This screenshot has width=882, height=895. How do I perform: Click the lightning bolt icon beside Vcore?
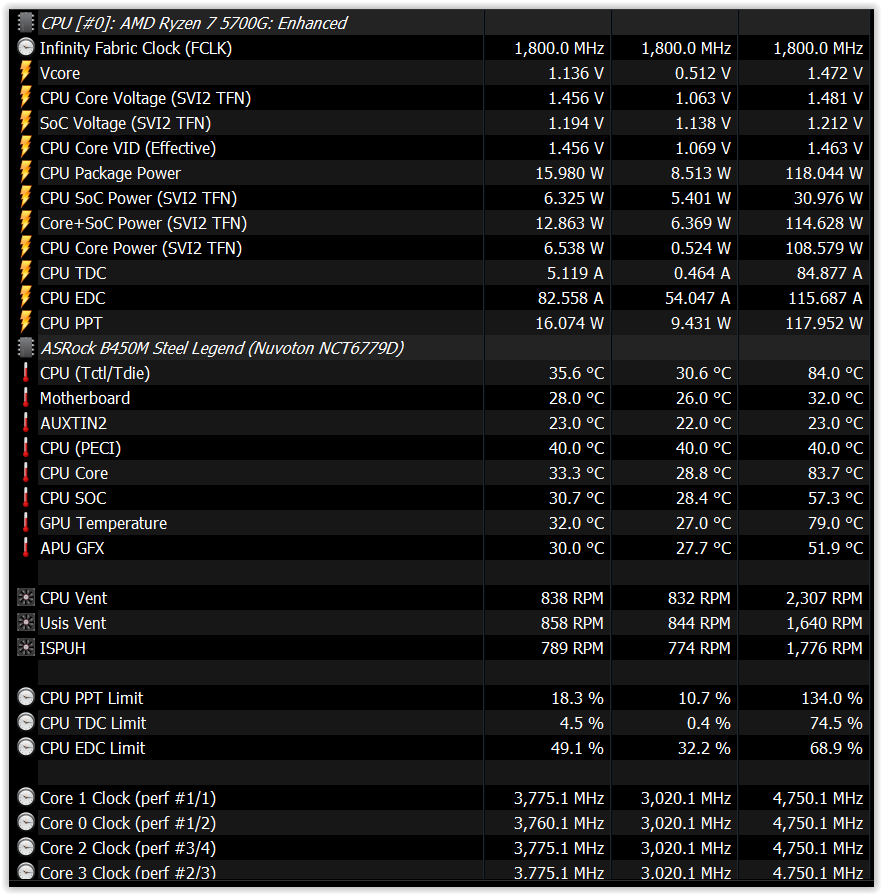click(x=26, y=73)
